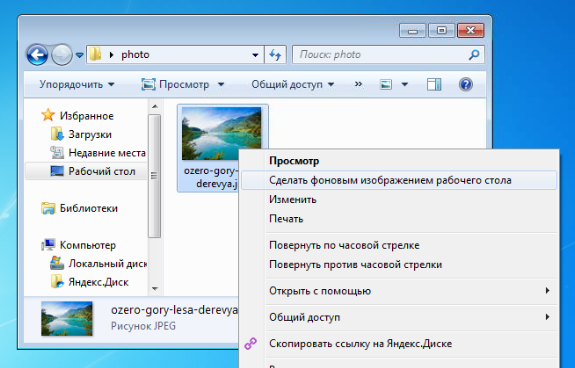Open Загрузки folder in sidebar
575x368 pixels.
click(90, 135)
